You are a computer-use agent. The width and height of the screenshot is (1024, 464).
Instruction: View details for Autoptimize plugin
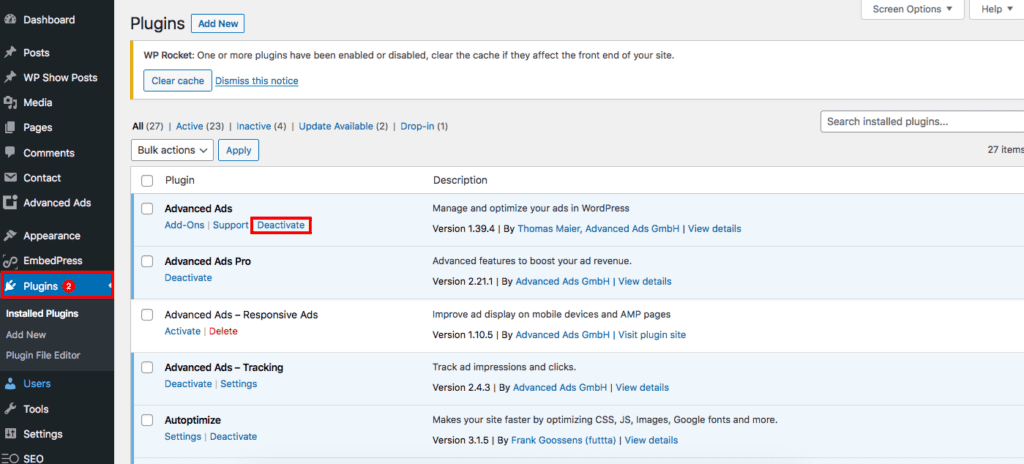[651, 440]
